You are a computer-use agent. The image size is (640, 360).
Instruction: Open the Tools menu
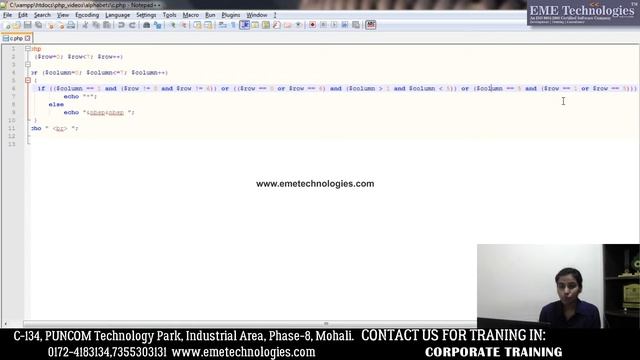coord(169,15)
